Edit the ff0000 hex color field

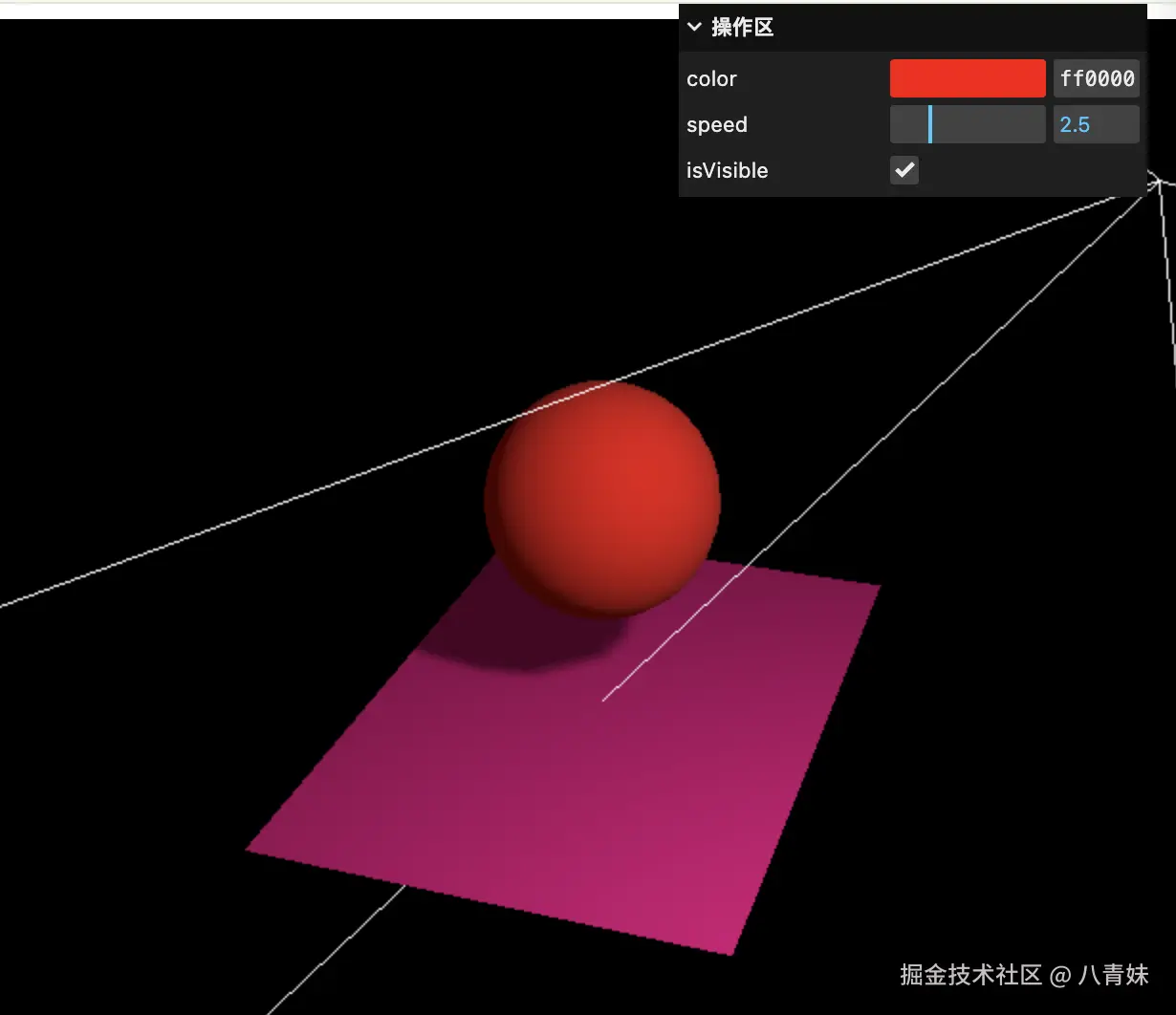coord(1097,78)
